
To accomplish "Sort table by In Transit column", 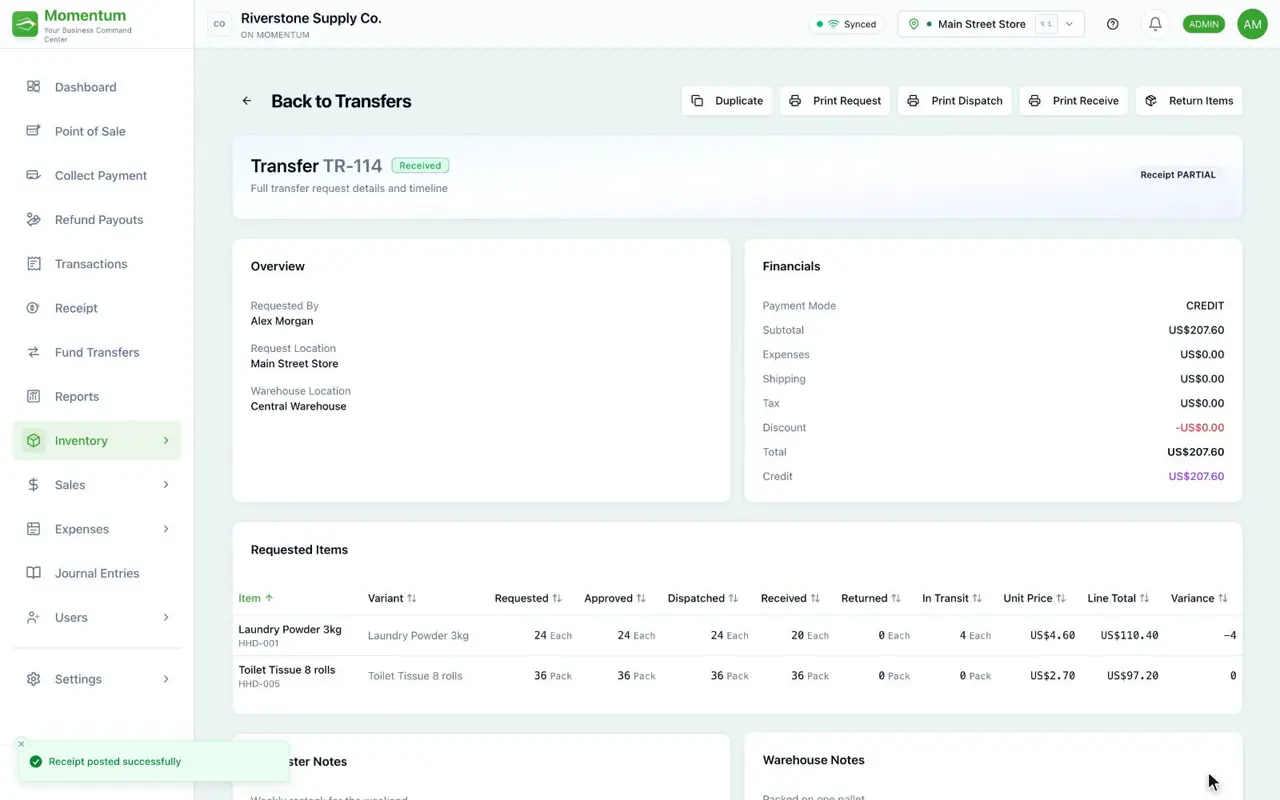I will coord(952,598).
